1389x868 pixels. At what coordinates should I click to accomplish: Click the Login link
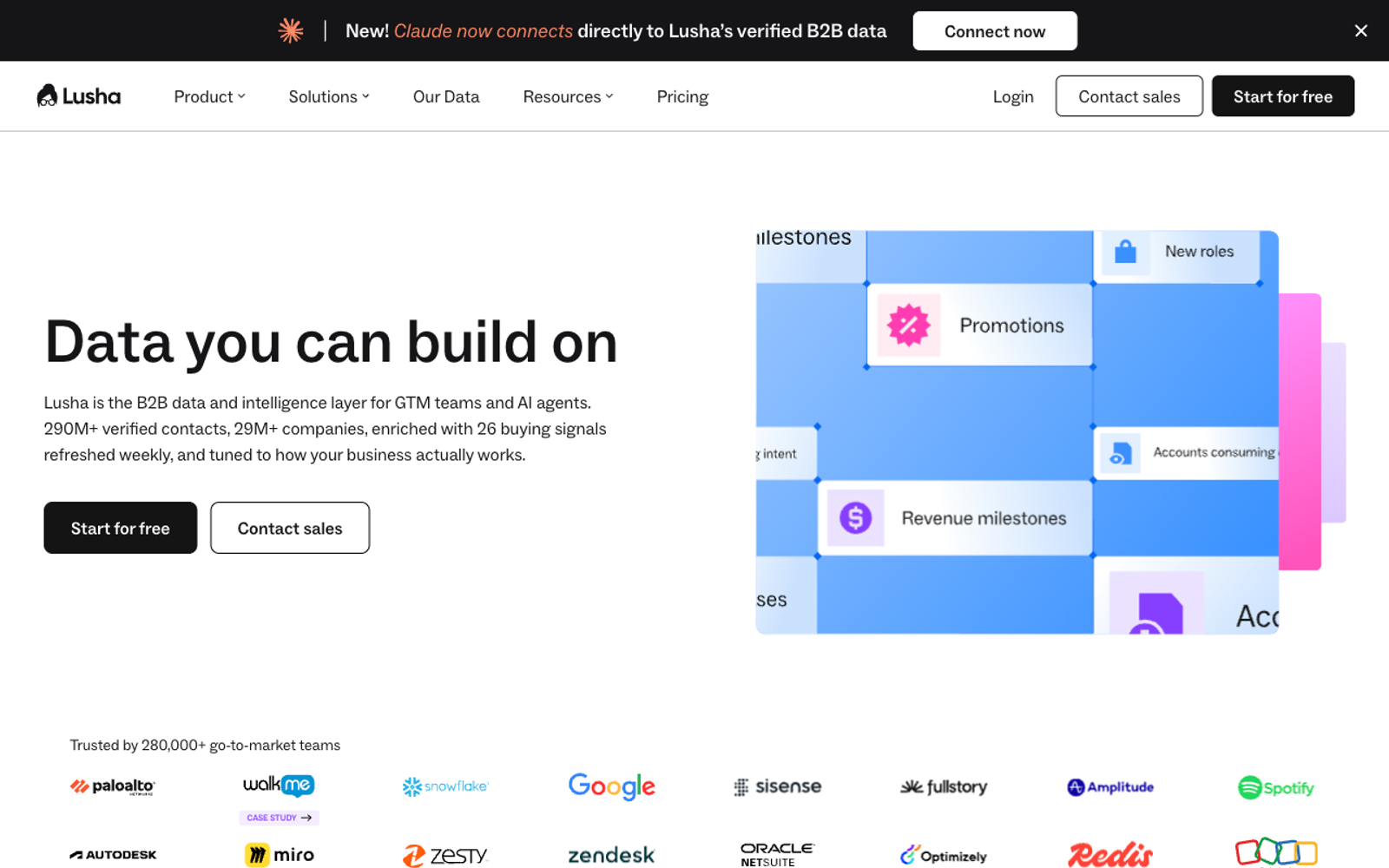1013,96
